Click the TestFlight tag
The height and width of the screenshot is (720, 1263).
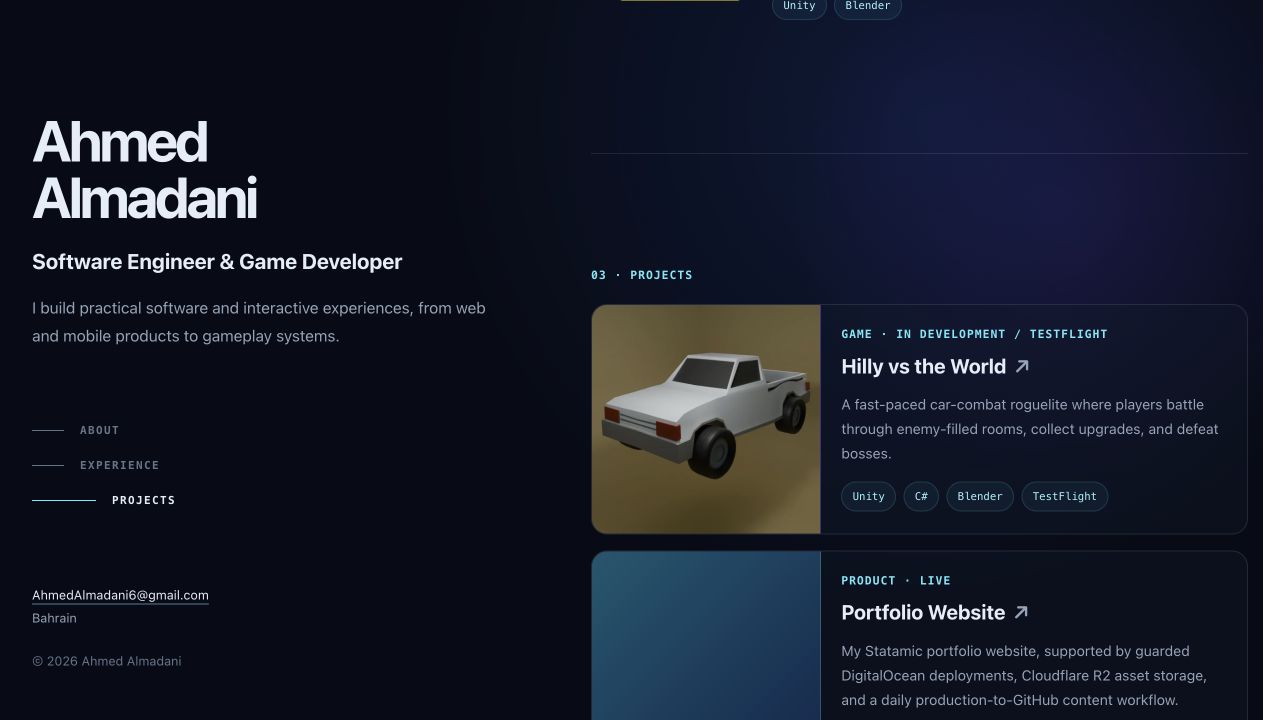coord(1064,496)
